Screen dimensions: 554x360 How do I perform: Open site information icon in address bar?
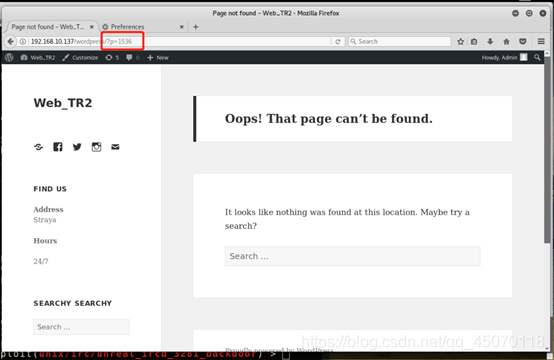click(x=23, y=41)
